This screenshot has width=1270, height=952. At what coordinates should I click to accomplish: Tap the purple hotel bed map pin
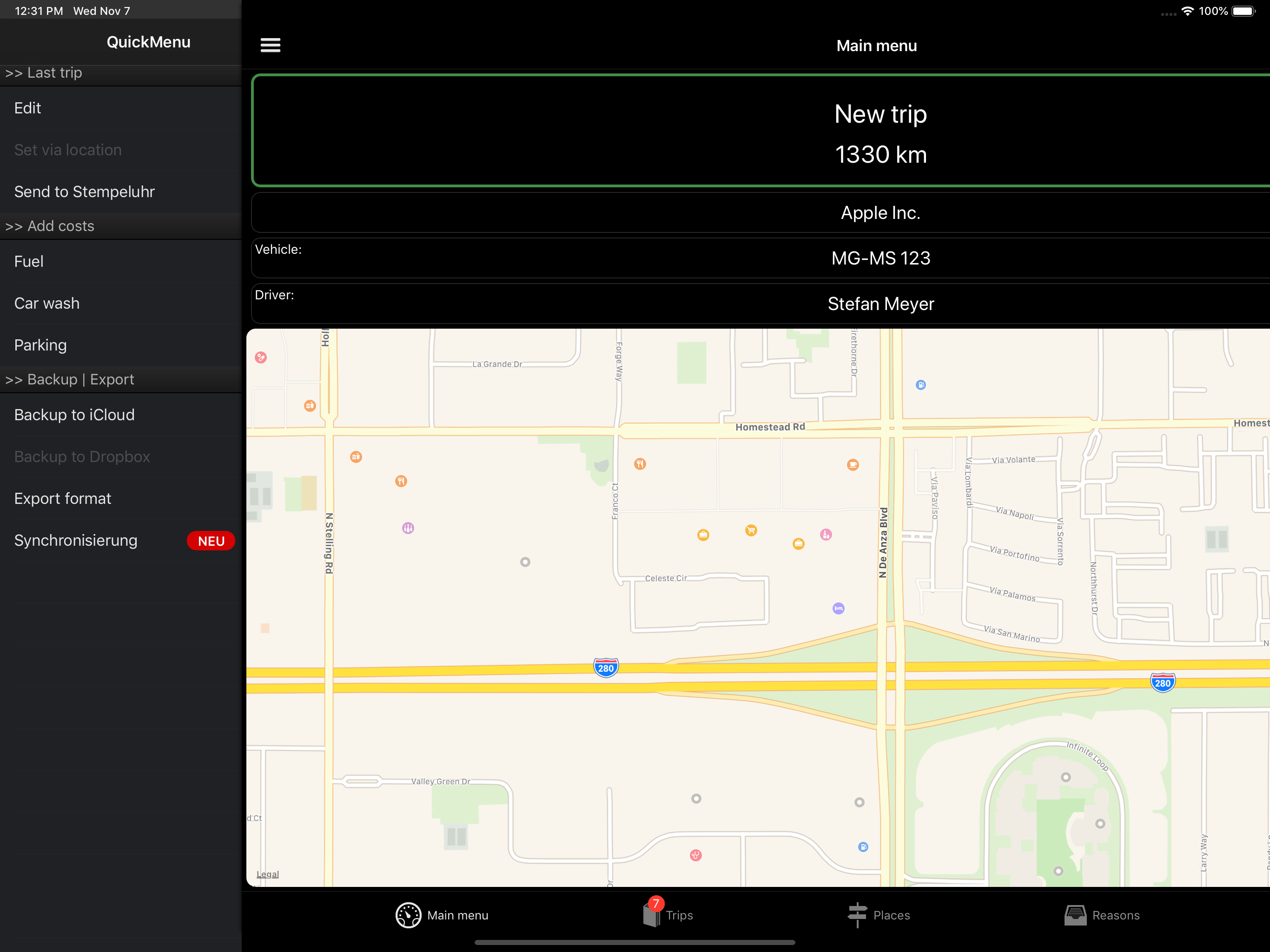pyautogui.click(x=839, y=608)
